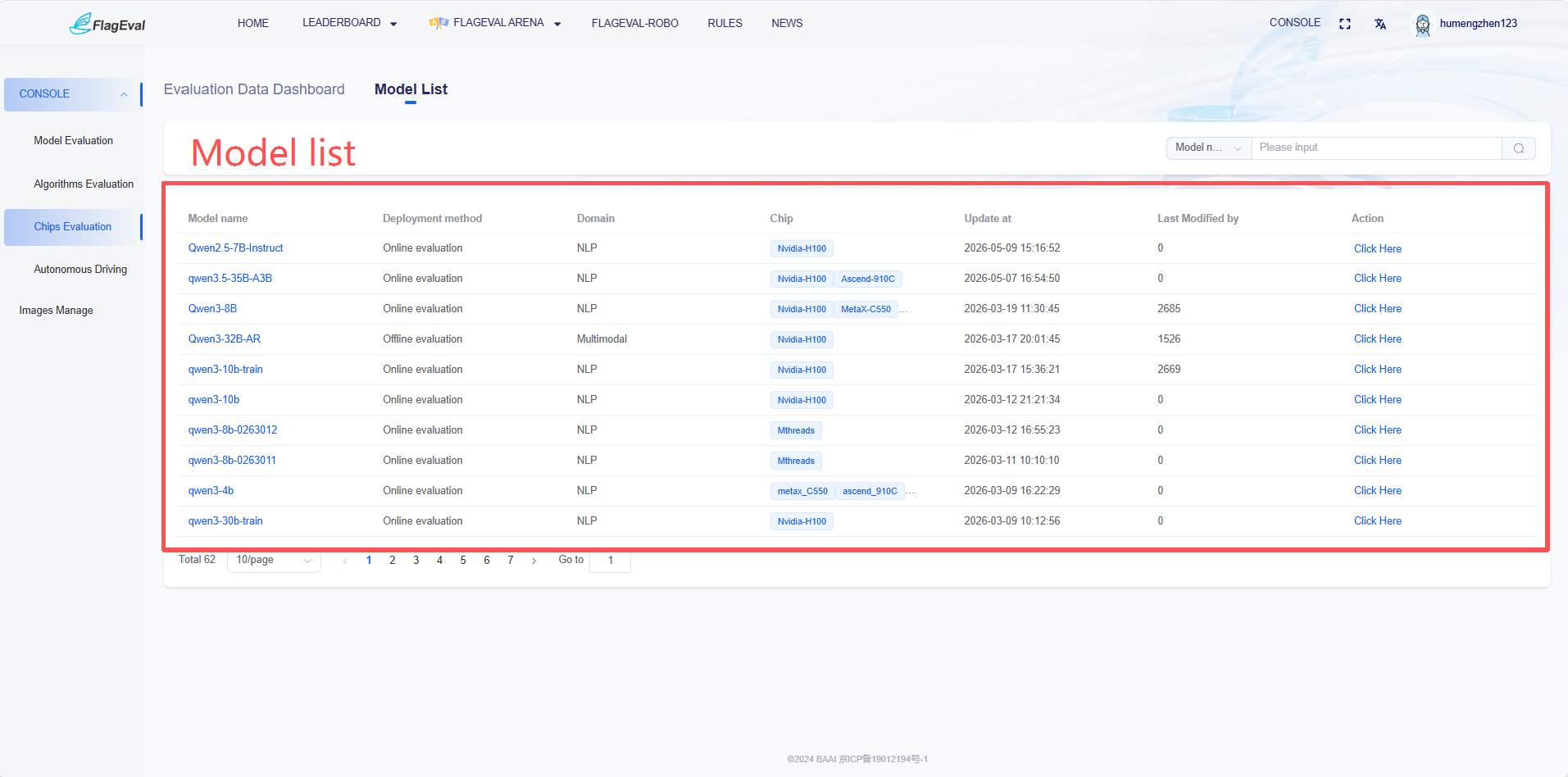Open the Leaderboard dropdown menu
Image resolution: width=1568 pixels, height=777 pixels.
350,23
